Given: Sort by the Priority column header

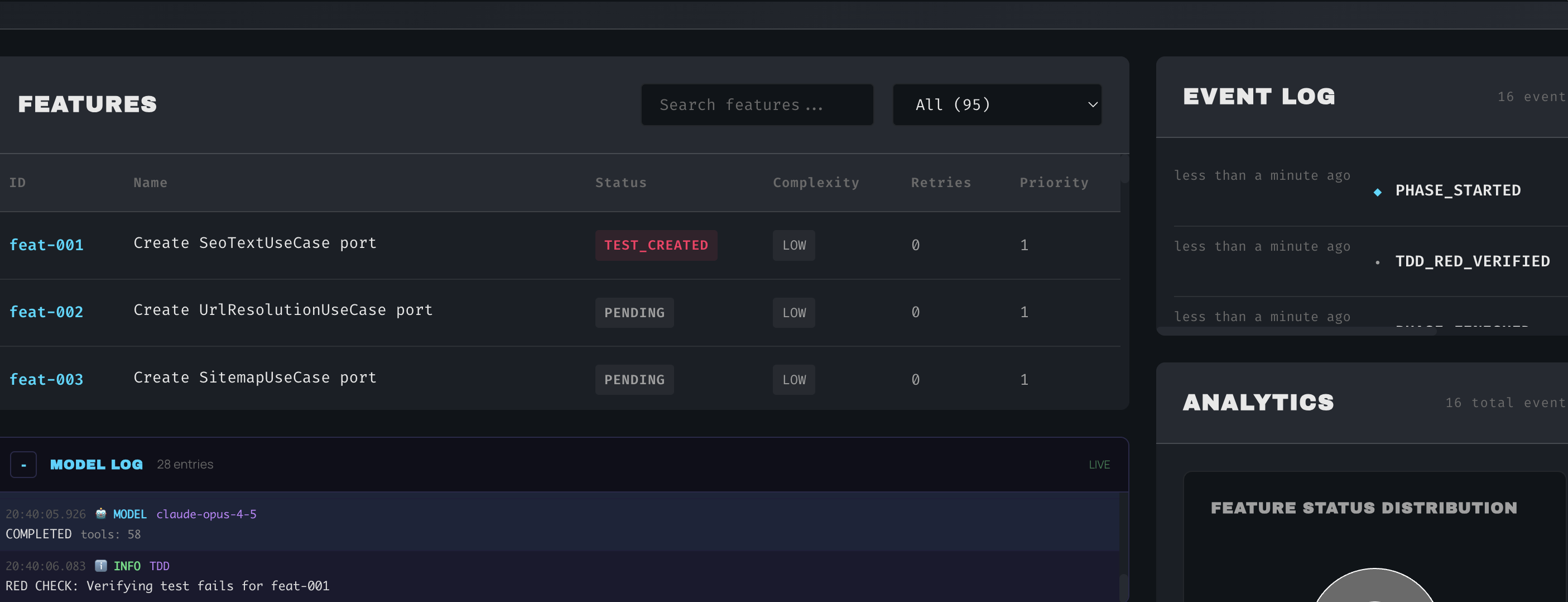Looking at the screenshot, I should tap(1054, 182).
